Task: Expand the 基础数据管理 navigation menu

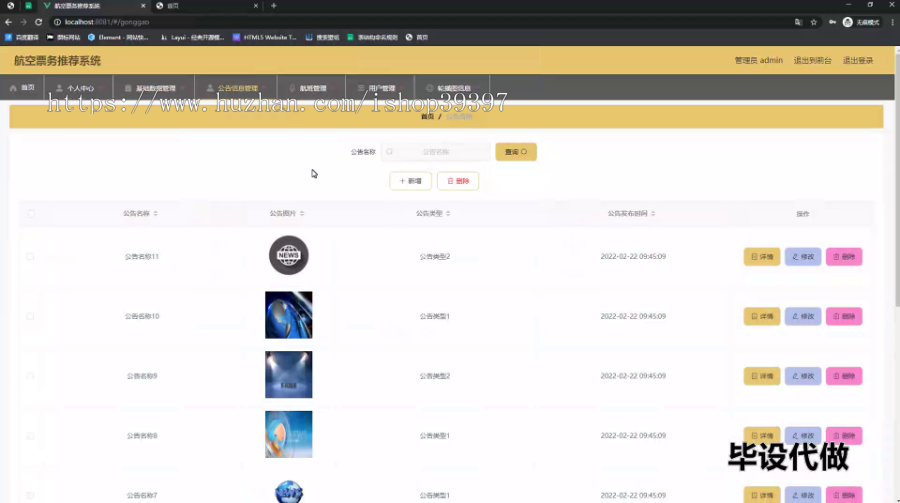Action: point(154,88)
